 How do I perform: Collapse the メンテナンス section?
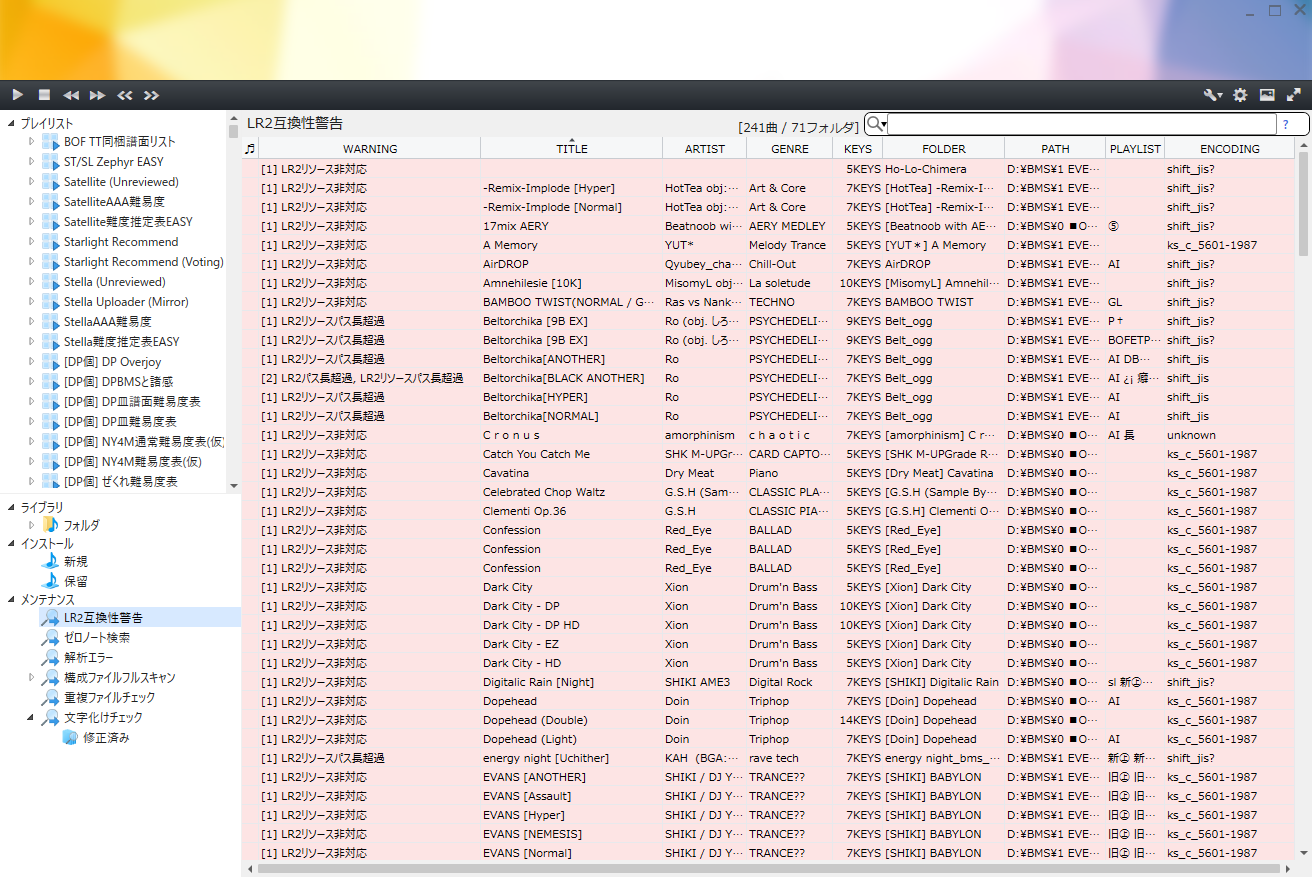click(x=12, y=599)
